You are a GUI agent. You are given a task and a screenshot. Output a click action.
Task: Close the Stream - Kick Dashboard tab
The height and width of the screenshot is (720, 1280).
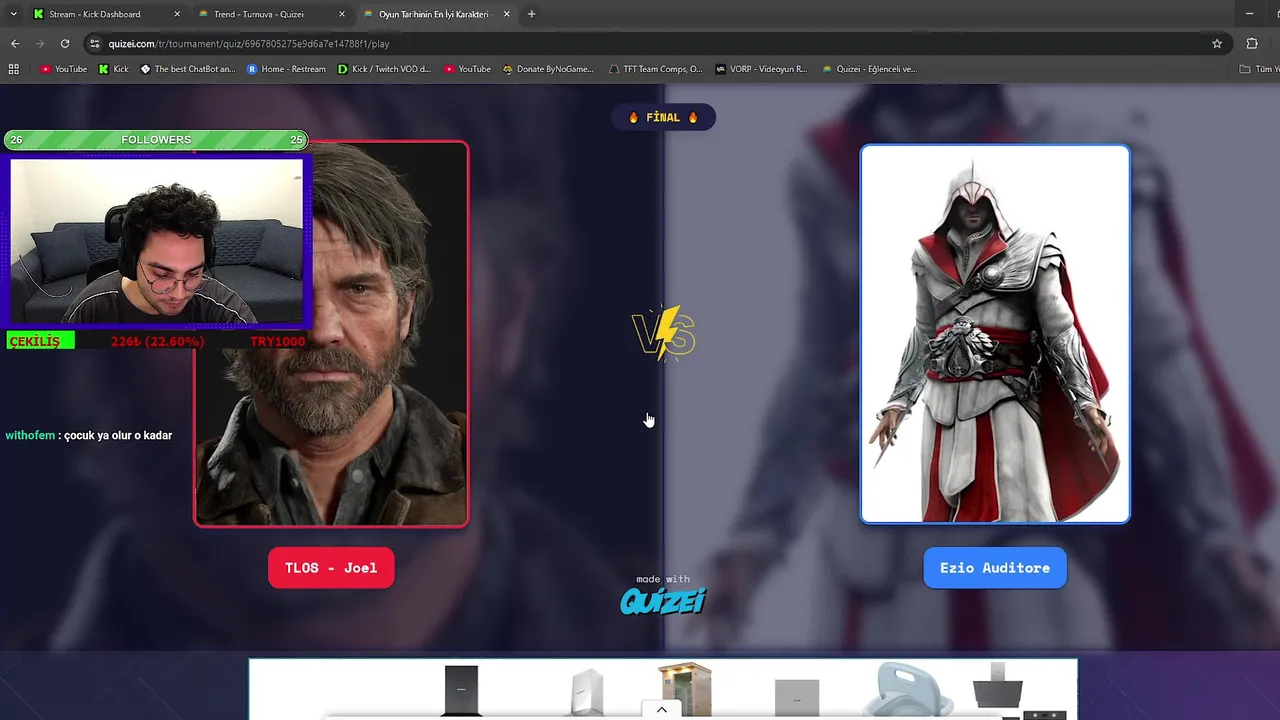click(x=177, y=14)
